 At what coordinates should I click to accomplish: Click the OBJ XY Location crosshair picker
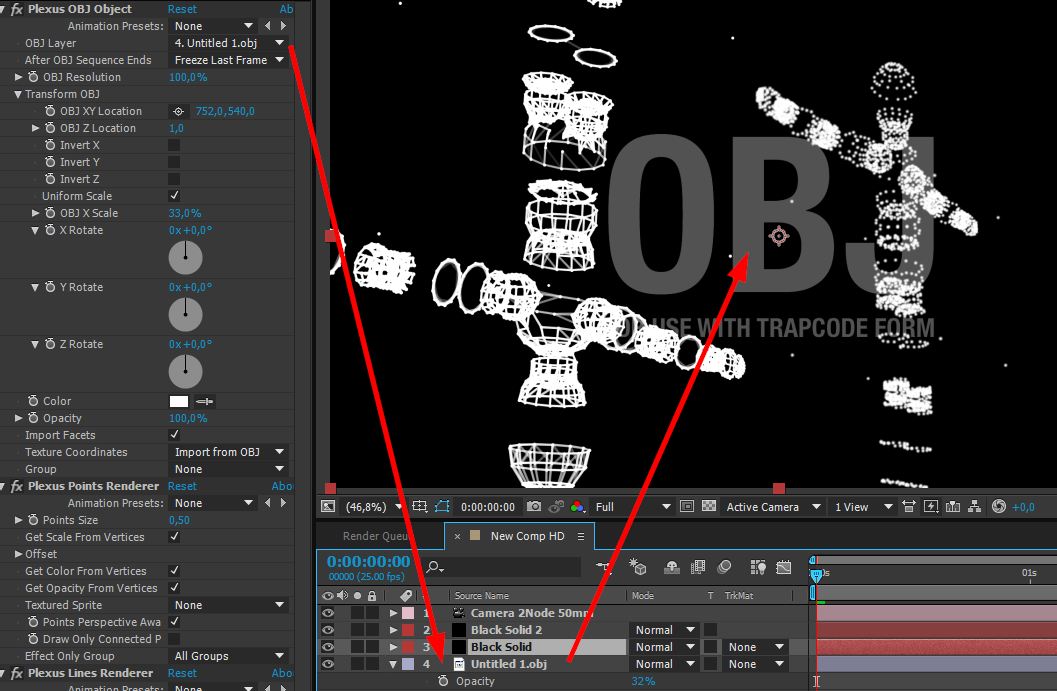point(178,111)
